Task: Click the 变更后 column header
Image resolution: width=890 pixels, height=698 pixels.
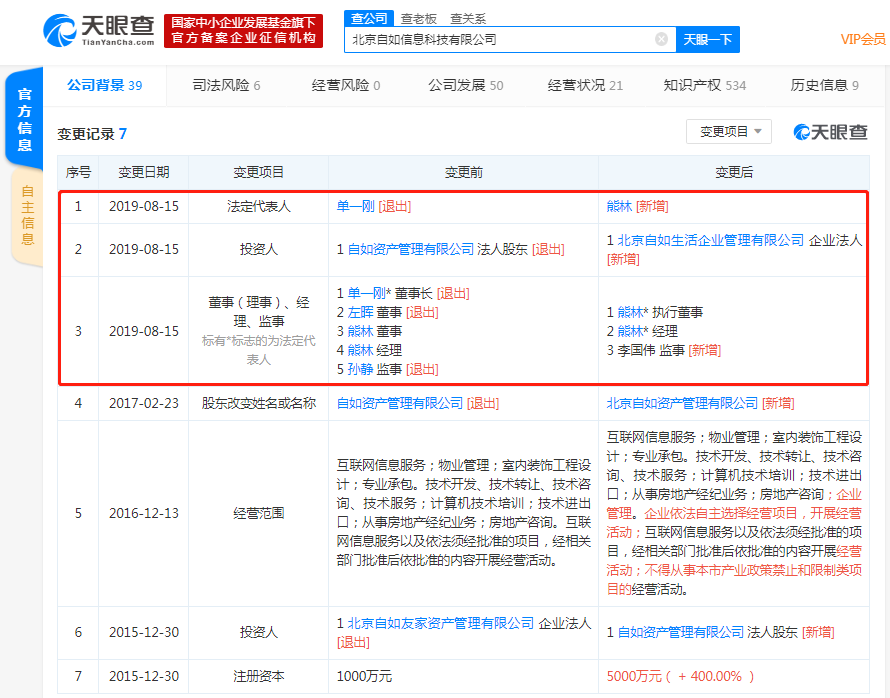Action: [734, 173]
